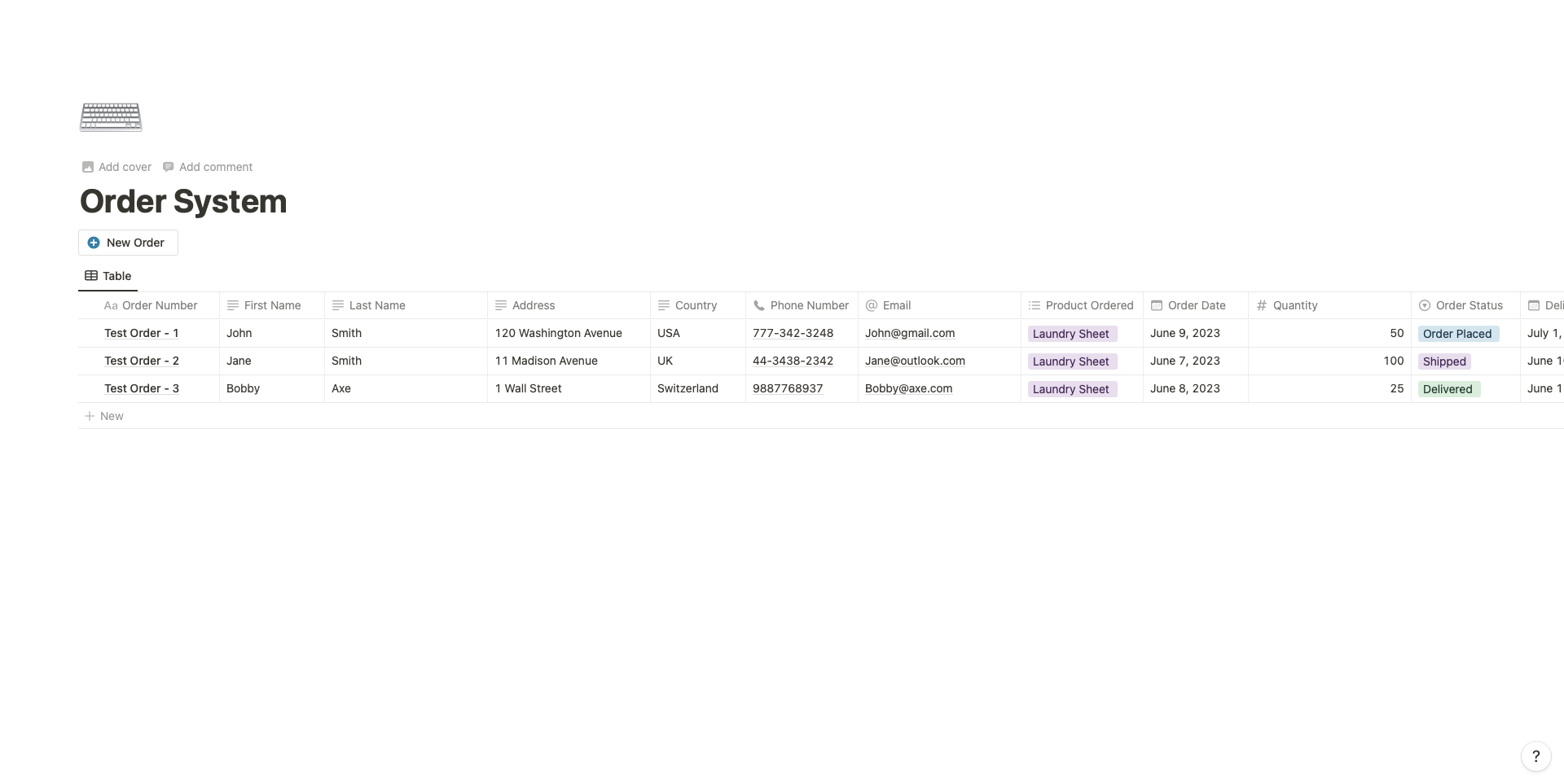Click the calendar icon beside Order Date

(x=1156, y=305)
